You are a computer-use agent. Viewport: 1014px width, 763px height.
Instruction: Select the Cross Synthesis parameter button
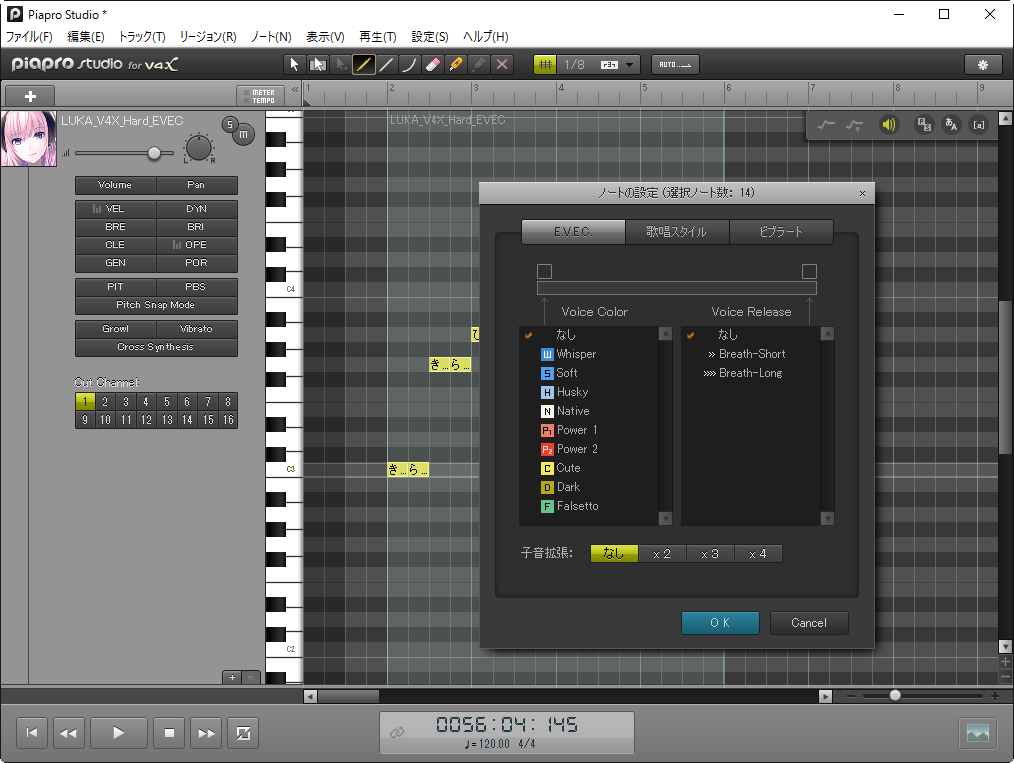coord(156,347)
